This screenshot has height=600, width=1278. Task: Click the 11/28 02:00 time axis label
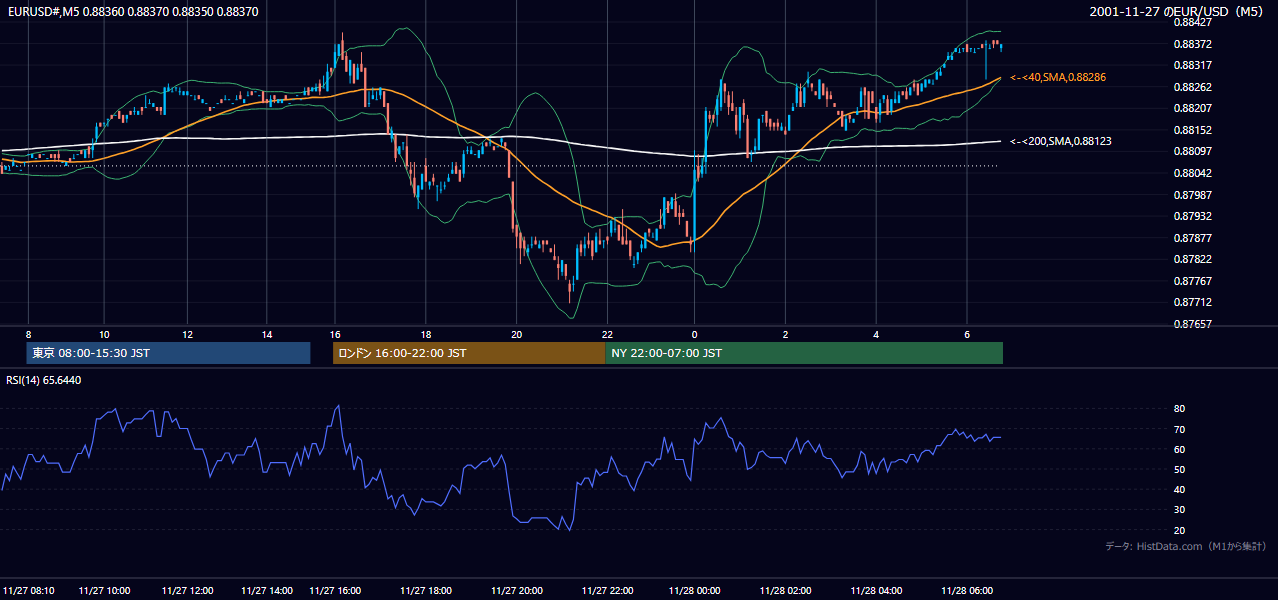pos(785,590)
